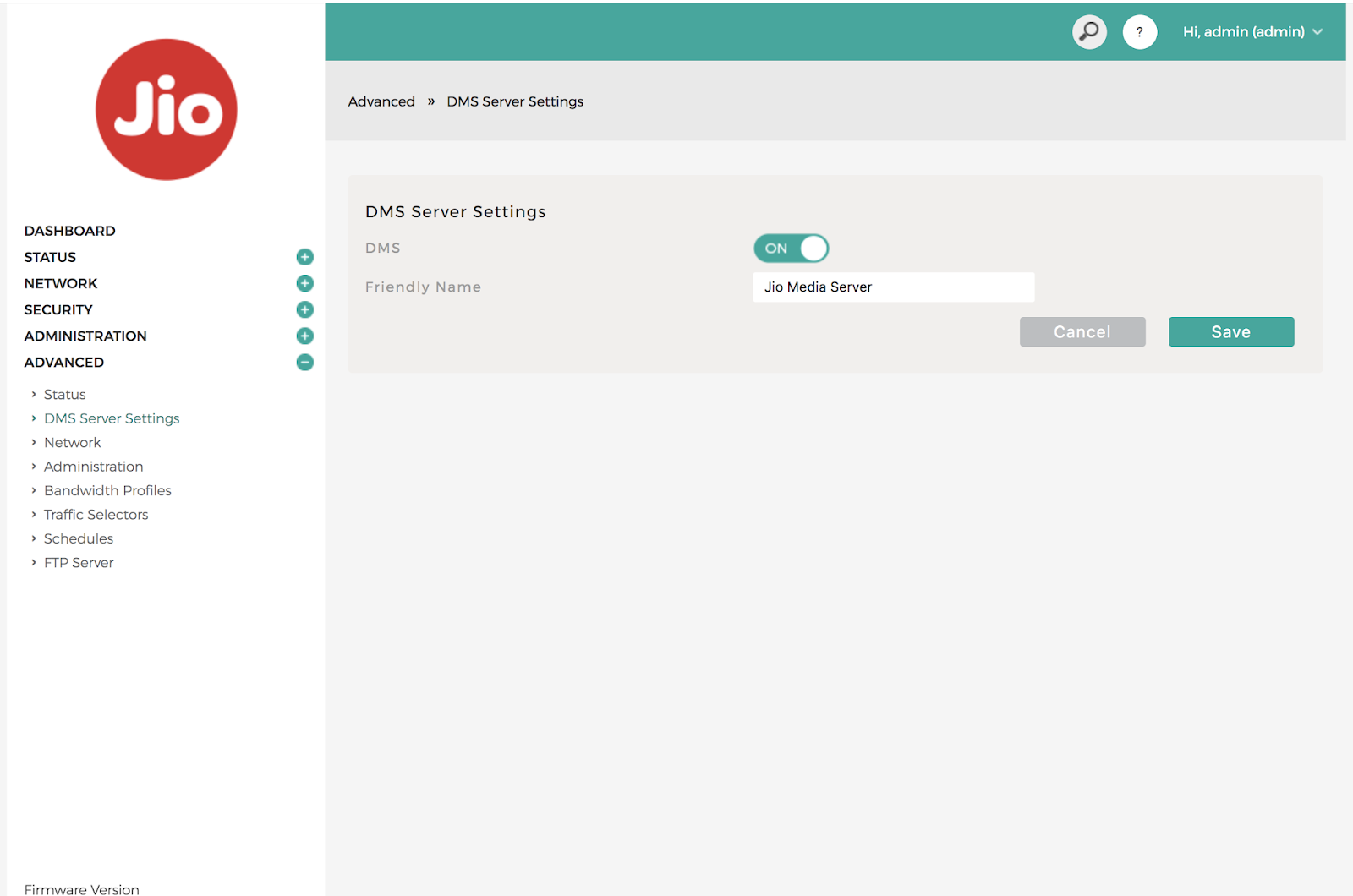Click the Friendly Name input field

click(x=893, y=287)
